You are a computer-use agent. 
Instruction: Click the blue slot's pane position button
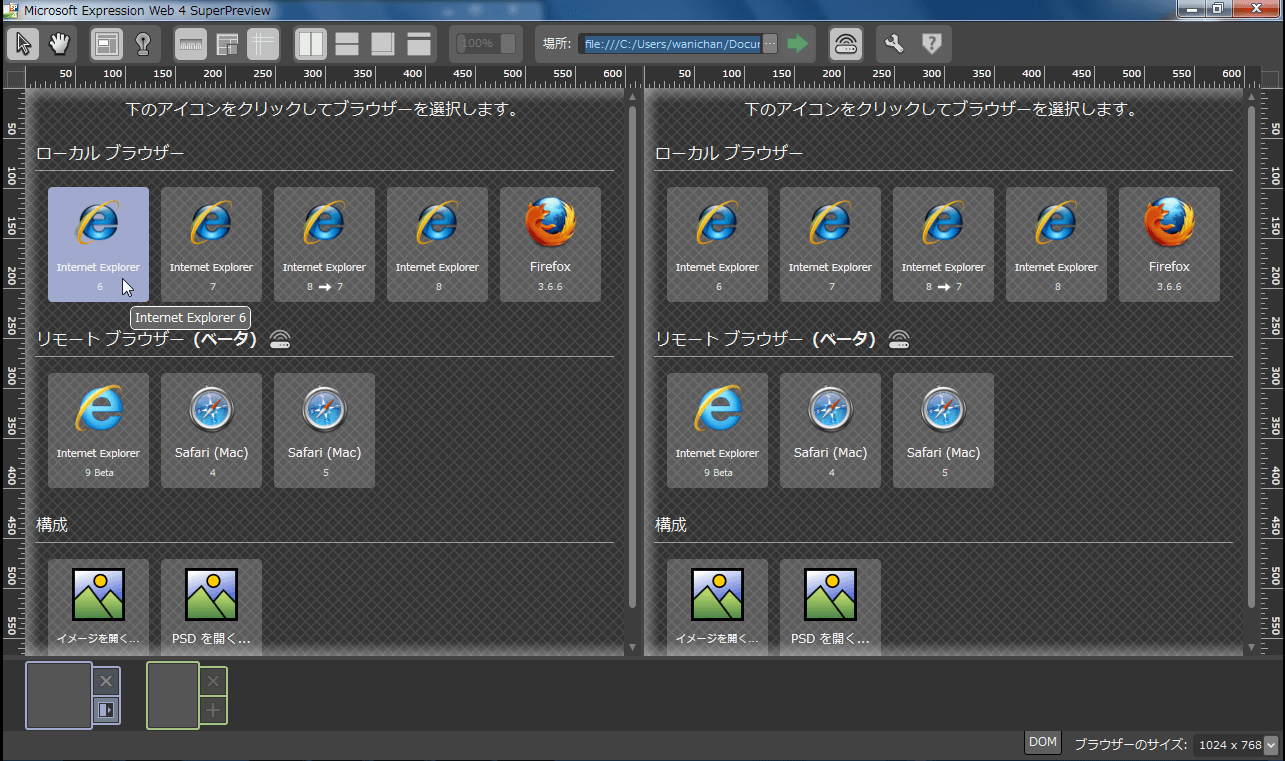[x=106, y=710]
